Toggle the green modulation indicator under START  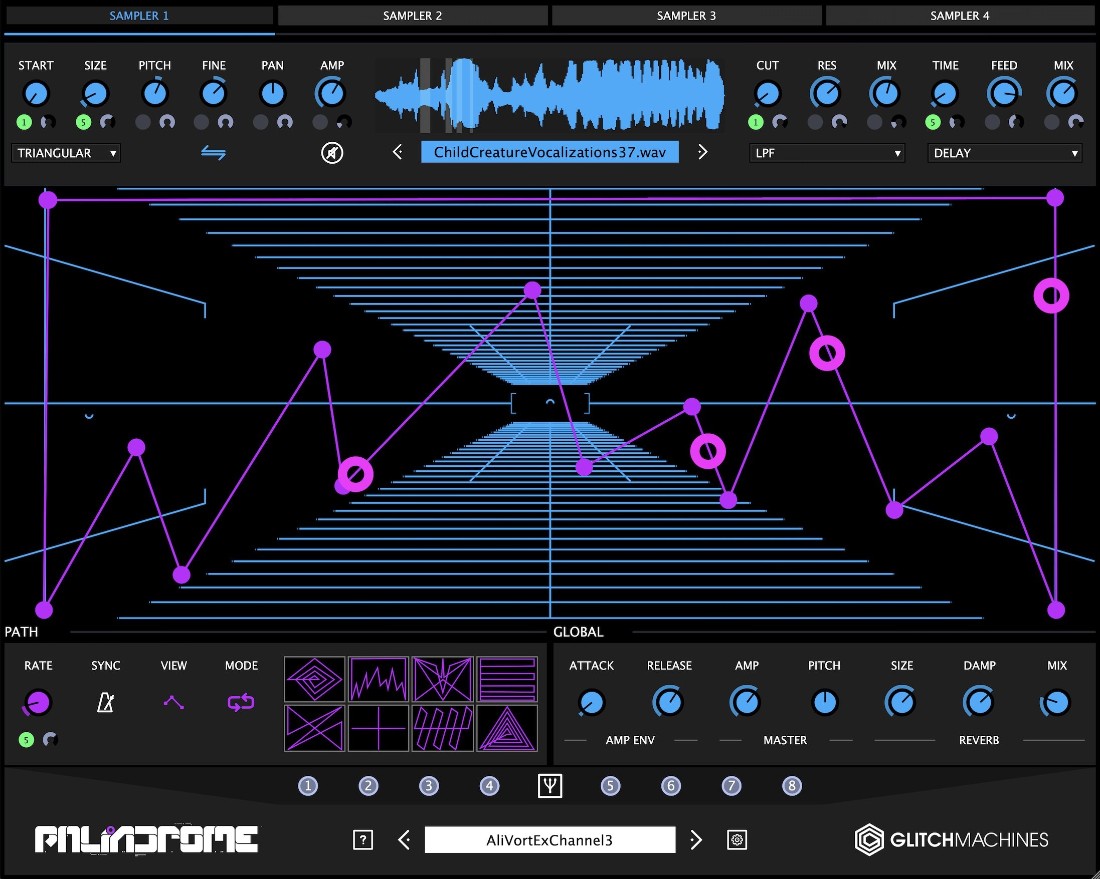tap(25, 122)
